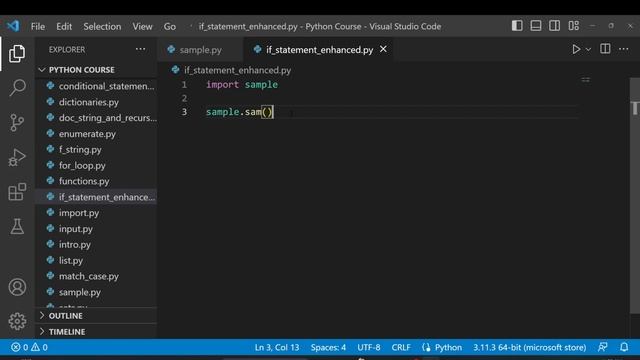
Task: Collapse the PYTHON COURSE folder section
Action: [x=96, y=70]
